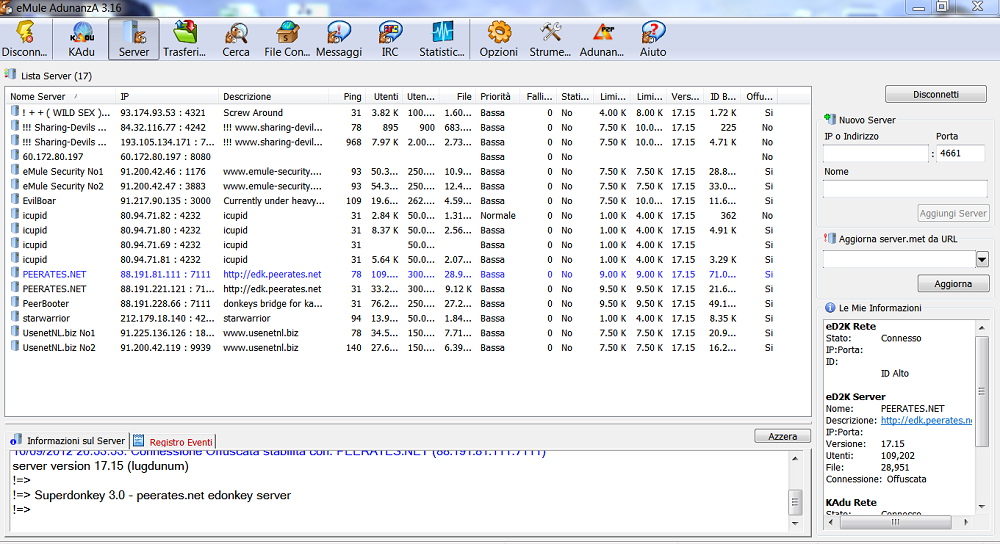Click the Azzera button
This screenshot has height=544, width=1000.
click(783, 436)
